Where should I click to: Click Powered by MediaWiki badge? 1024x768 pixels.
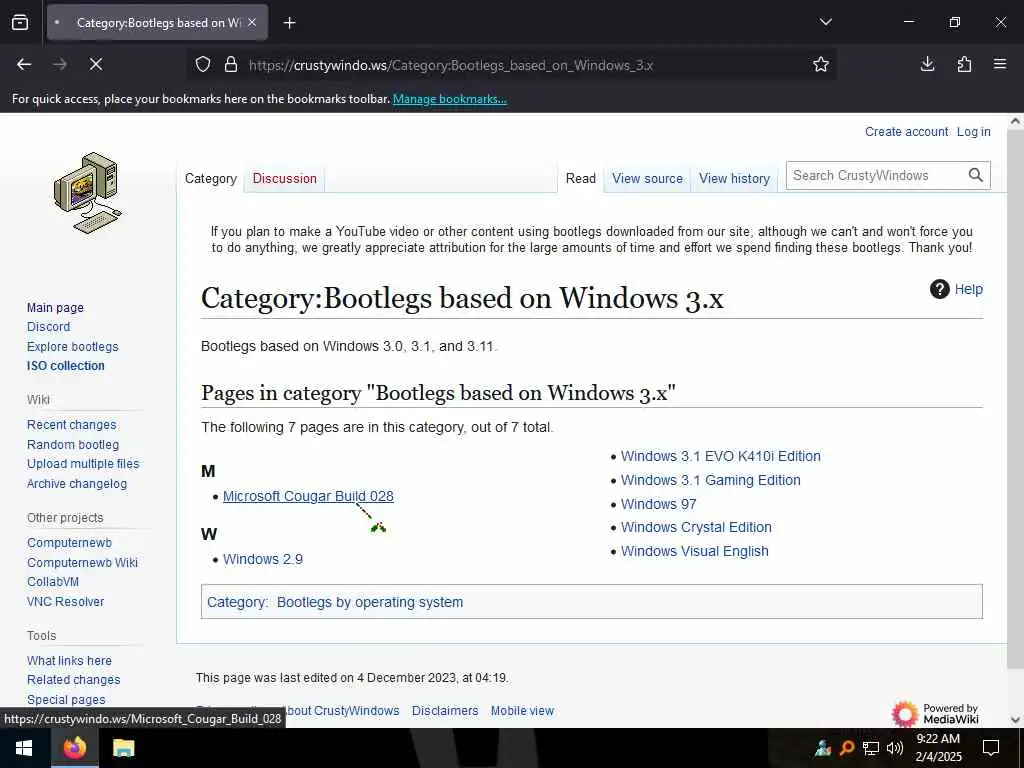(x=935, y=713)
